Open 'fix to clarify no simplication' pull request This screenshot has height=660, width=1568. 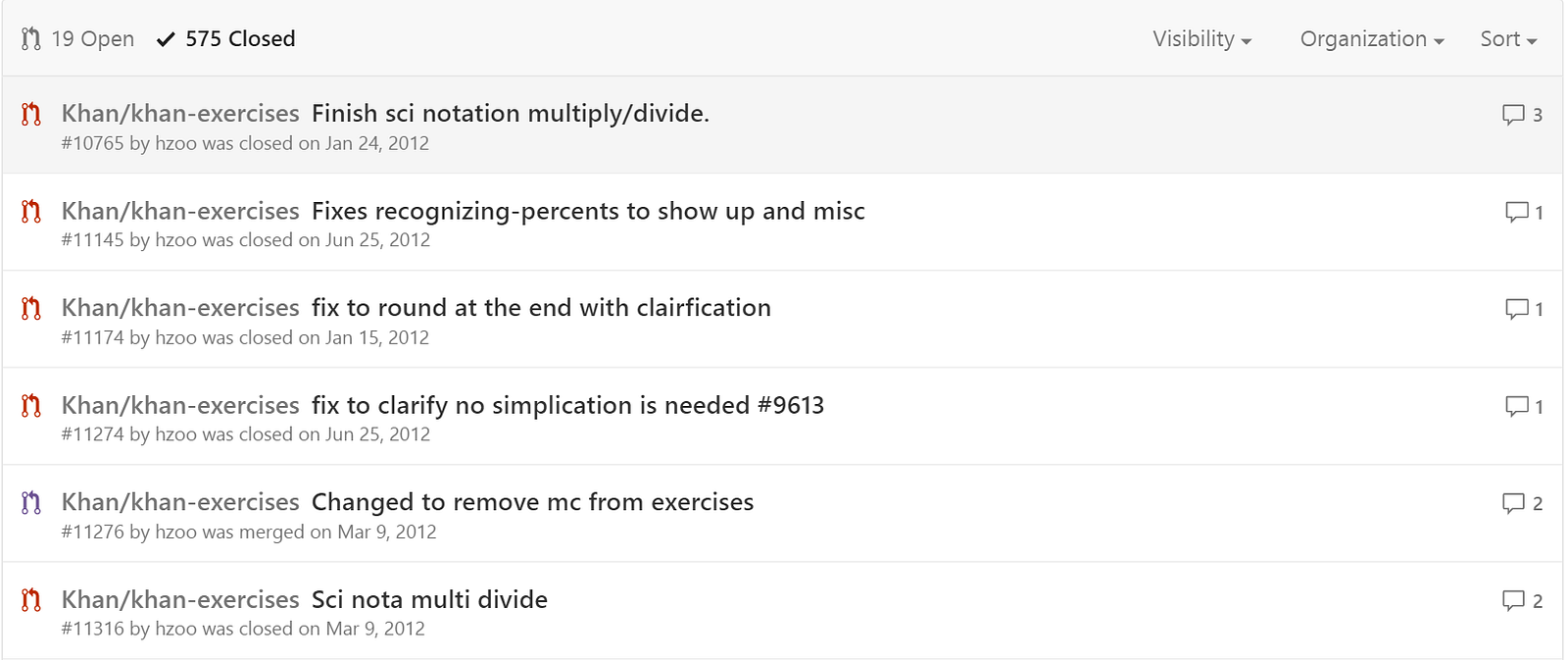click(x=567, y=405)
